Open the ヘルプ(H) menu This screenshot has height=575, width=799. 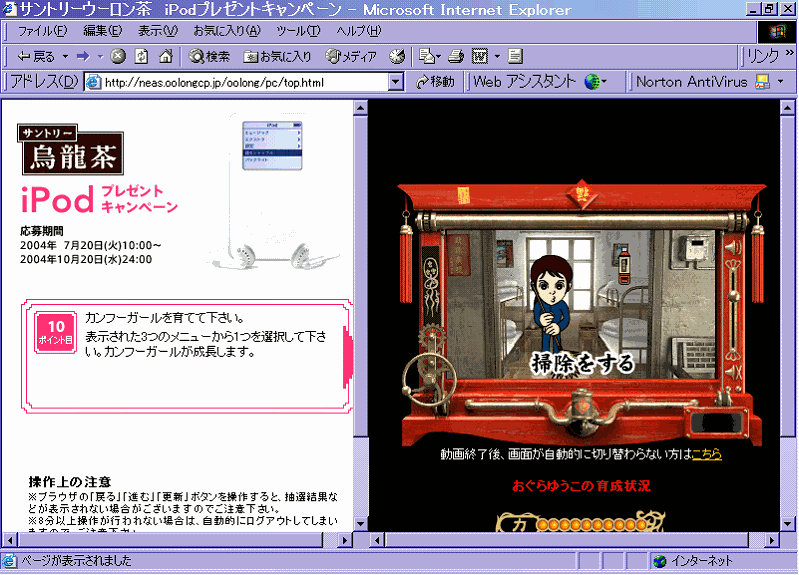pos(358,31)
